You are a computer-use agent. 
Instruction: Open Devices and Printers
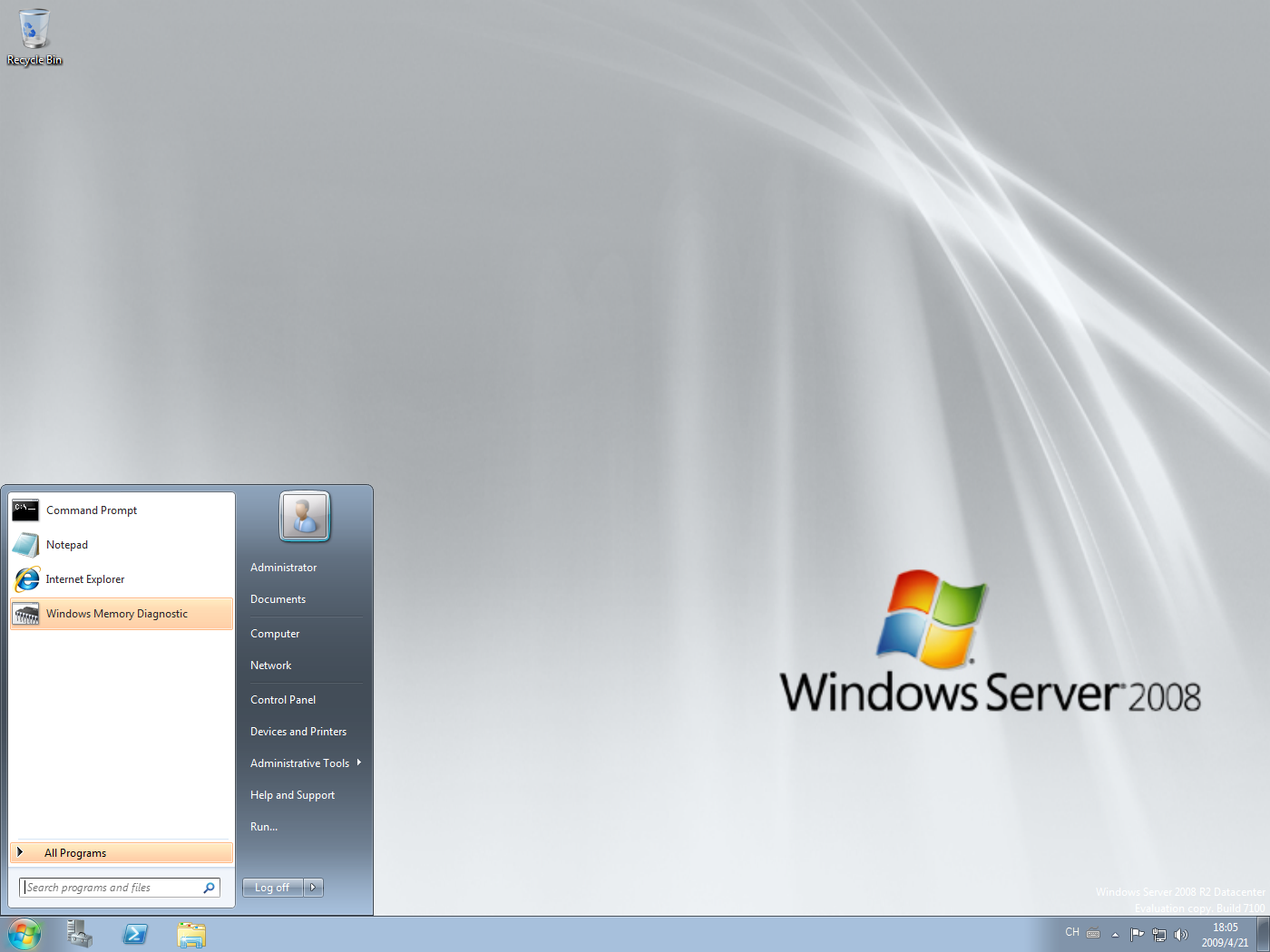pyautogui.click(x=298, y=732)
